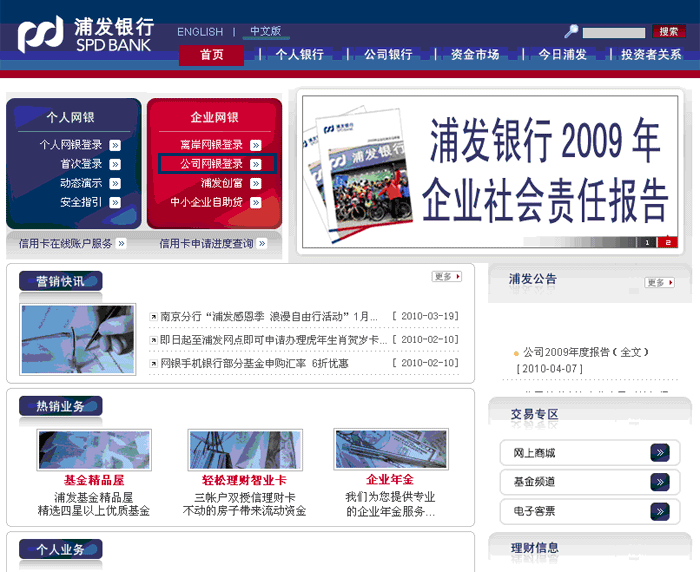
Task: Click the search key icon
Action: pyautogui.click(x=571, y=31)
